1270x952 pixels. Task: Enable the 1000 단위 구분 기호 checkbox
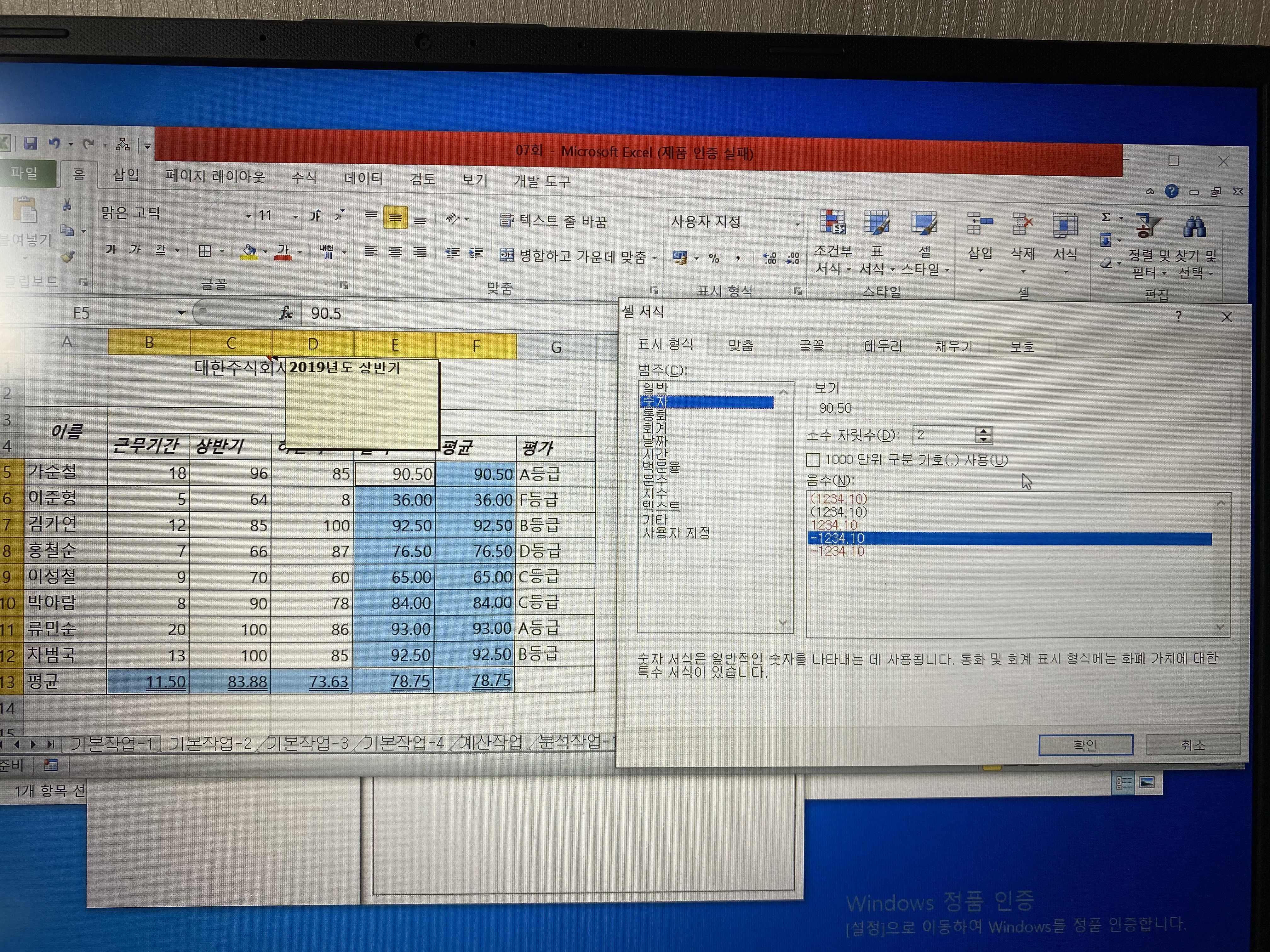[x=813, y=460]
